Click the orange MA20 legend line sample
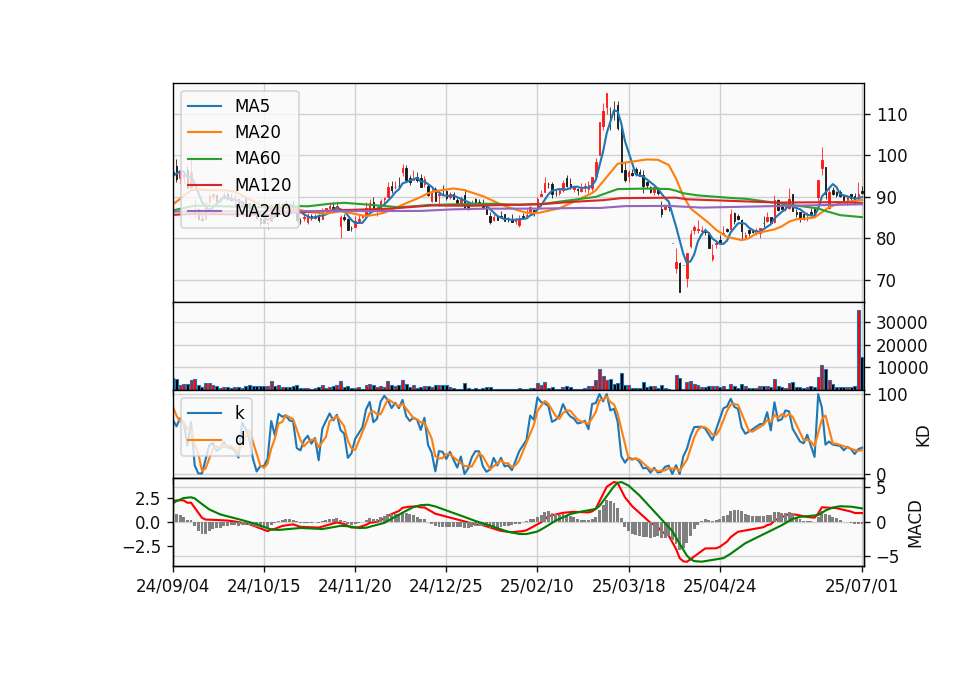 (x=204, y=132)
